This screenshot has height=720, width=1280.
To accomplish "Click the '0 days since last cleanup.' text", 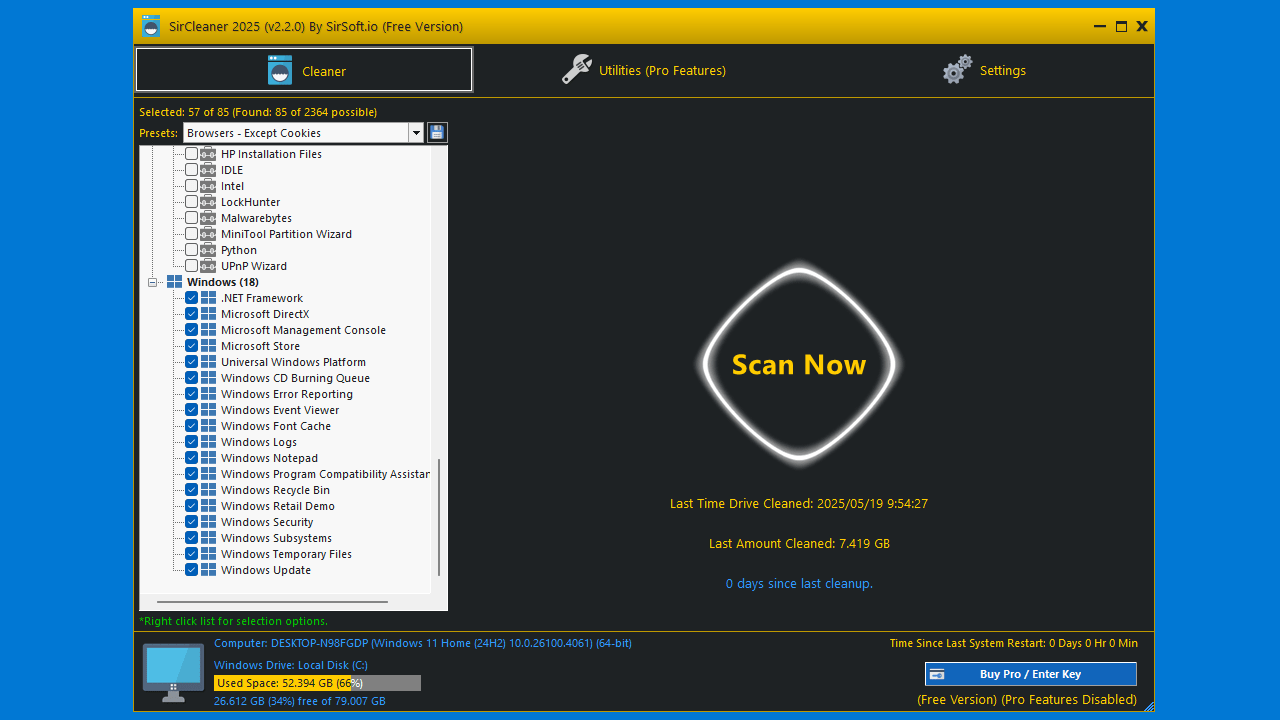I will [x=799, y=584].
